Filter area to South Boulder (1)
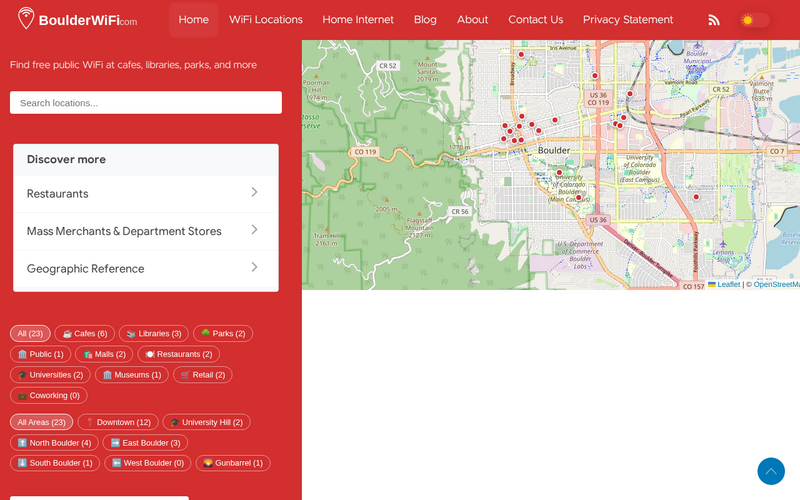800x500 pixels. coord(55,463)
